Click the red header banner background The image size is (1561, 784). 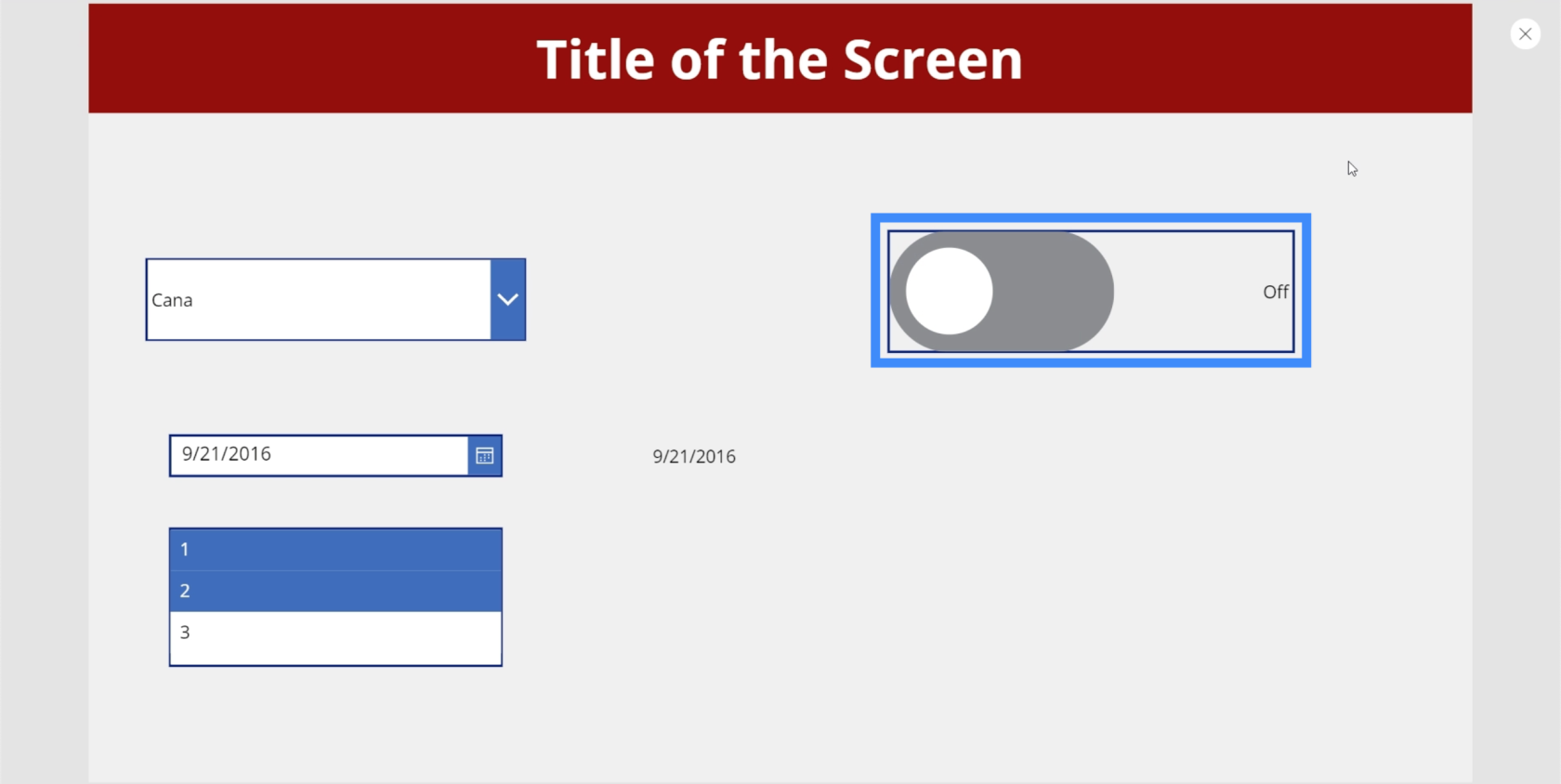point(279,59)
